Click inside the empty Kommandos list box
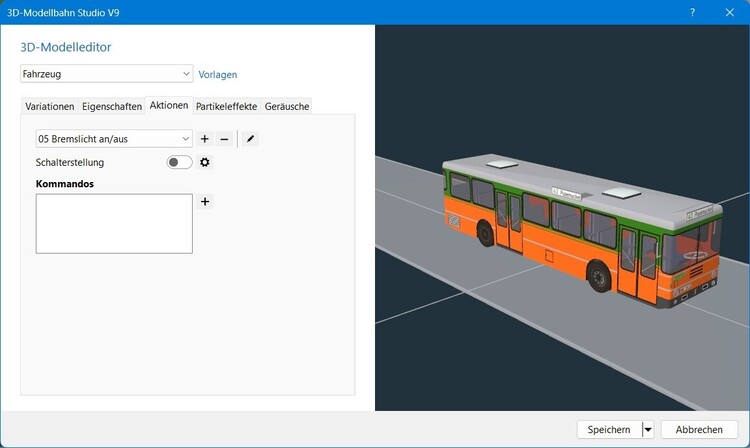This screenshot has width=750, height=448. pos(114,224)
